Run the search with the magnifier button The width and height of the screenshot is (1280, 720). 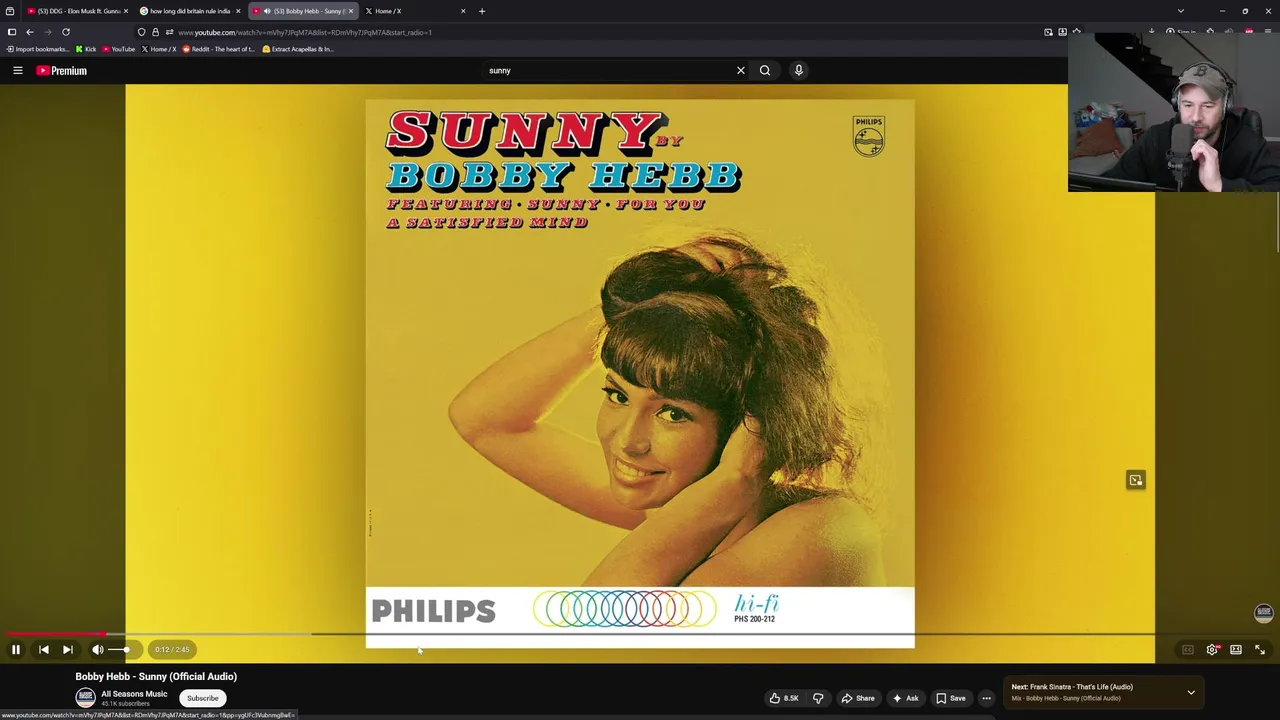point(765,70)
